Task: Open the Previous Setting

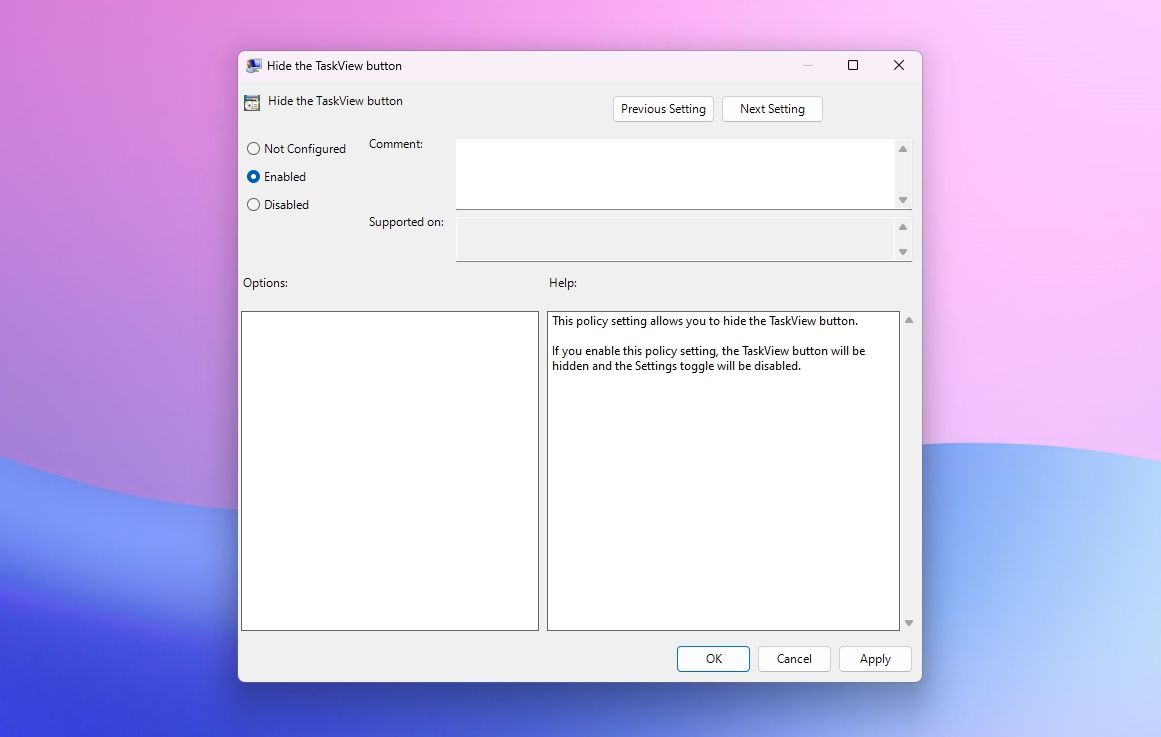Action: point(662,108)
